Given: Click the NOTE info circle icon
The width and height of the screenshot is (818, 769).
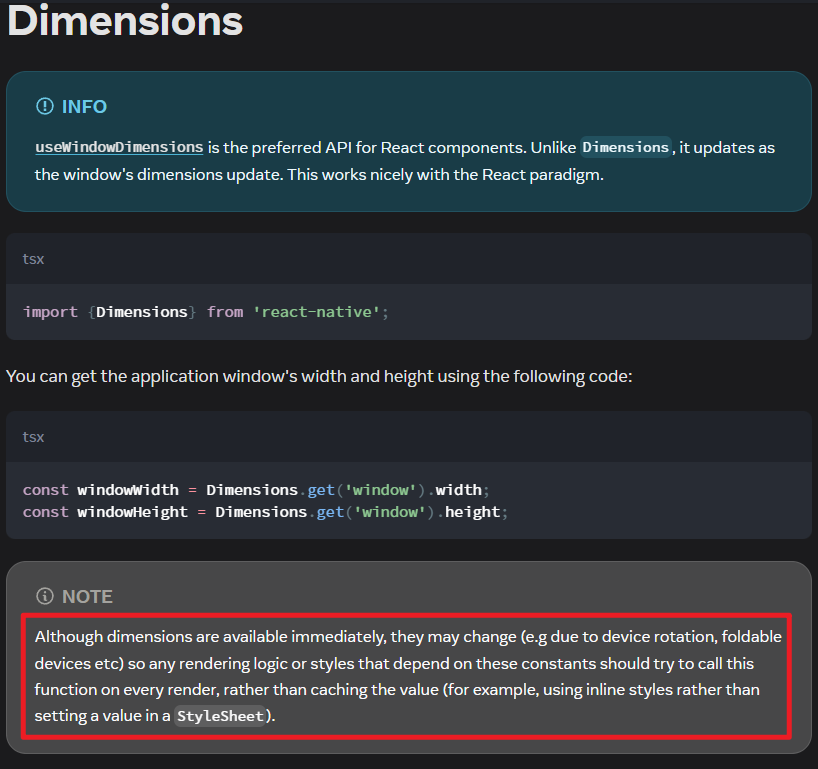Looking at the screenshot, I should pos(44,596).
